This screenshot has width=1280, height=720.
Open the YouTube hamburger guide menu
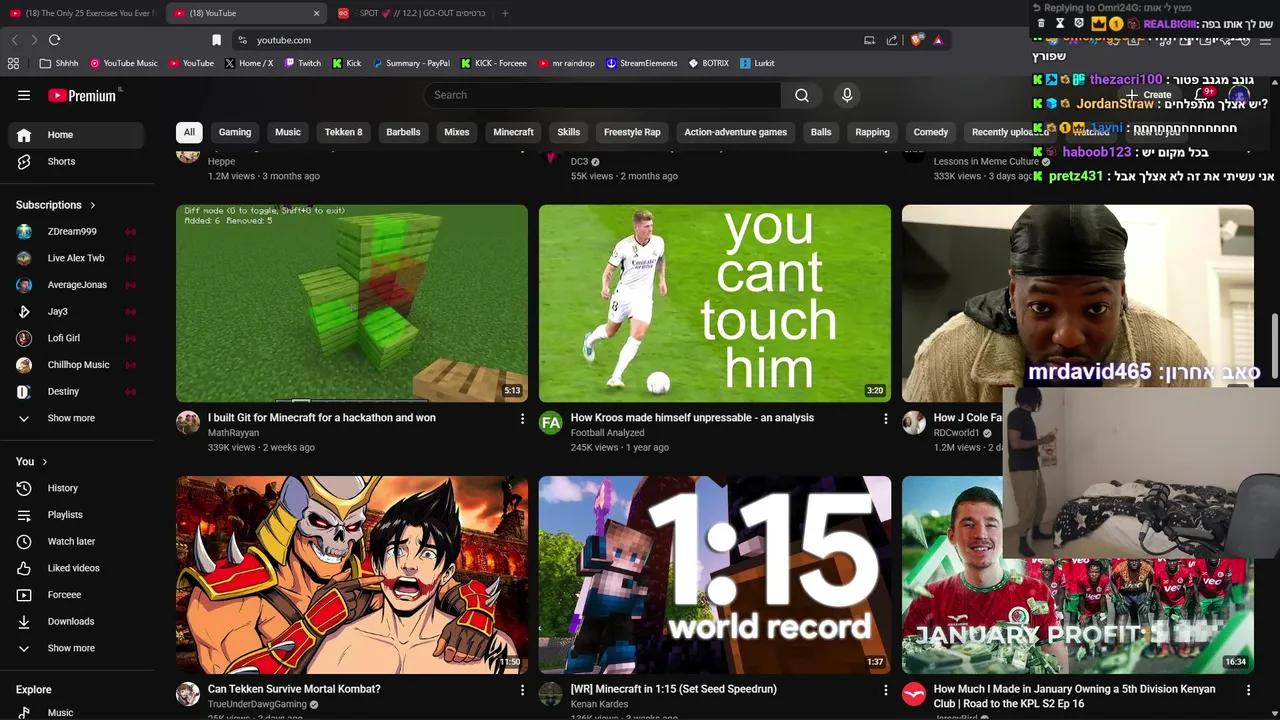(x=24, y=95)
